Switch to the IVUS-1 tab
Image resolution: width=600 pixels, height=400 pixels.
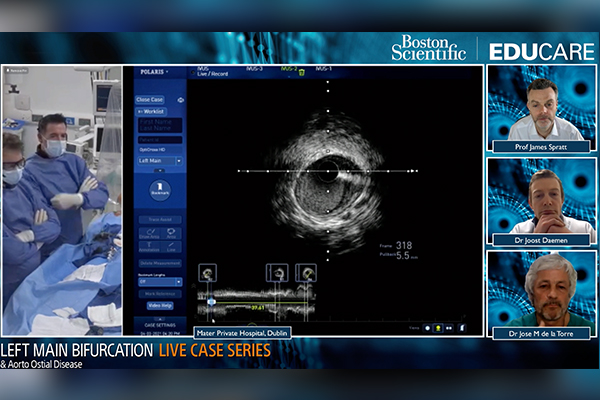[x=323, y=69]
